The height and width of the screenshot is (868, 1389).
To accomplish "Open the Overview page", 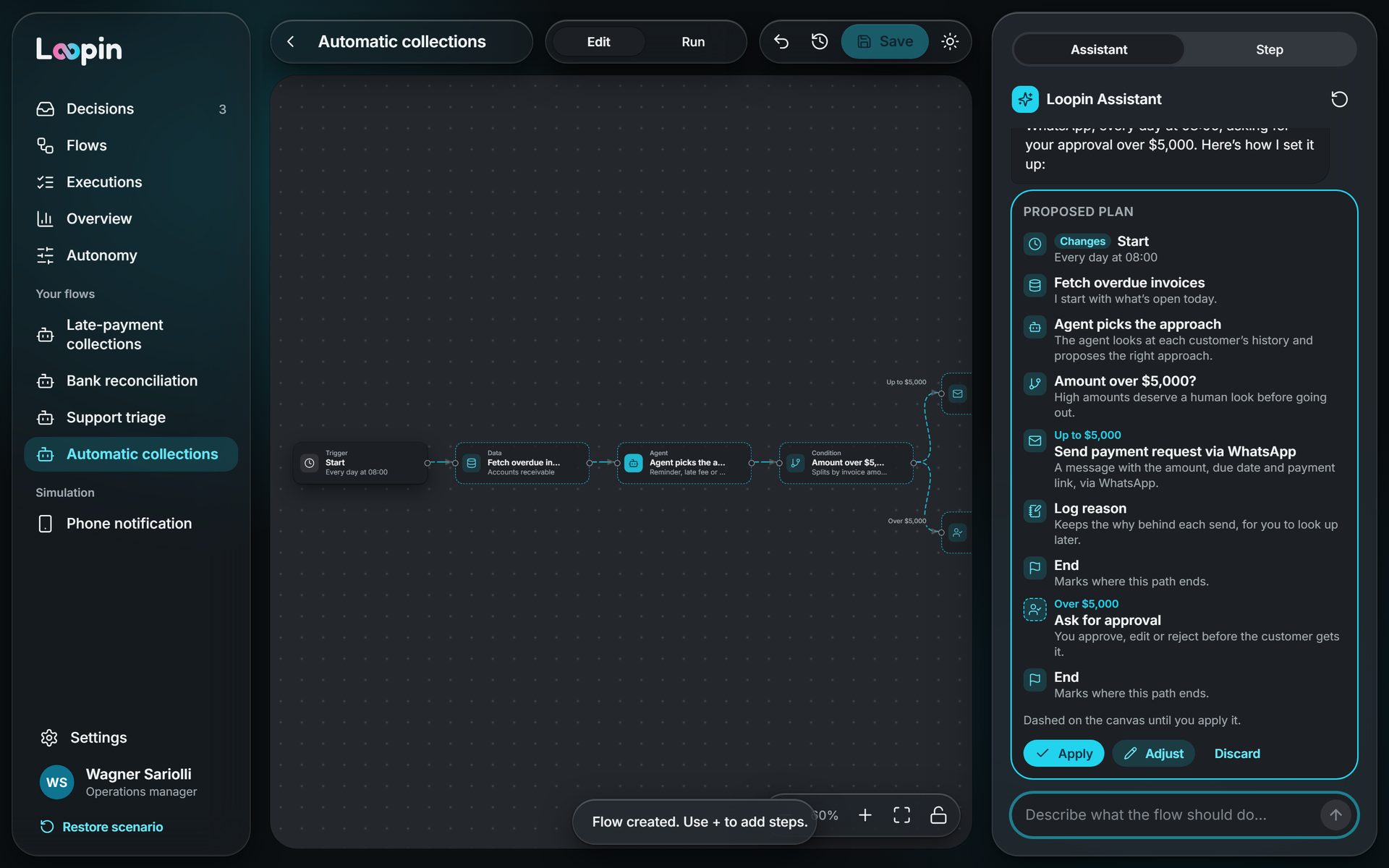I will (131, 218).
